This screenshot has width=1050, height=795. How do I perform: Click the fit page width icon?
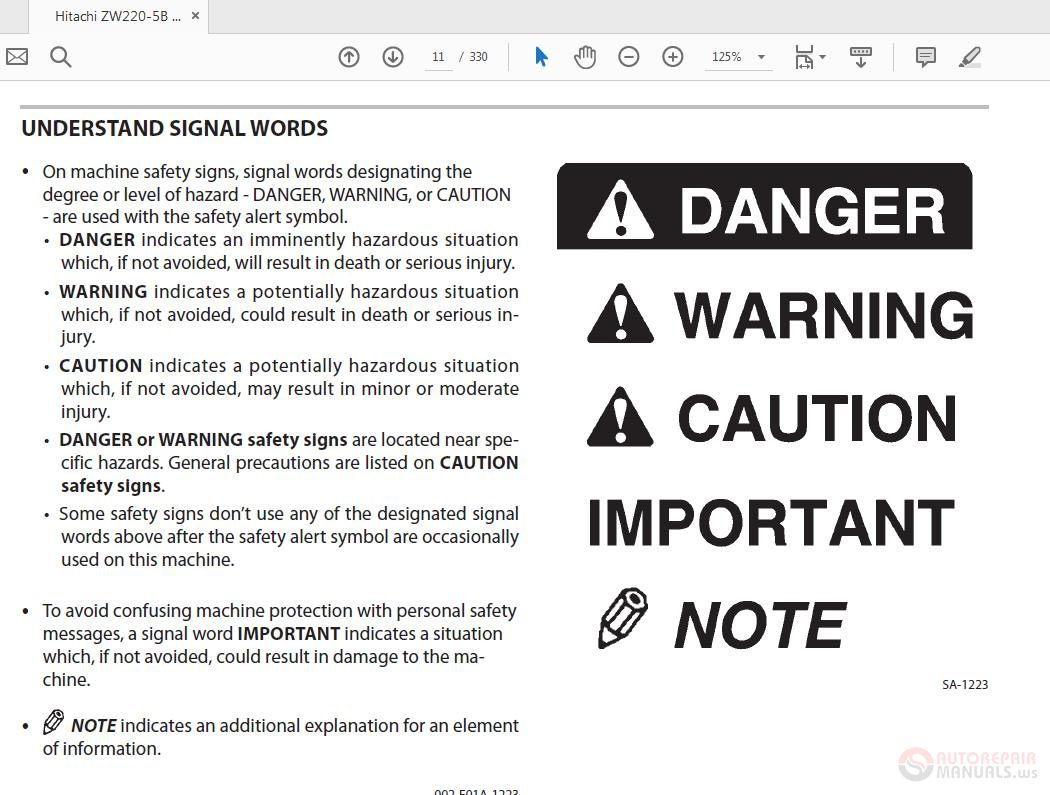pyautogui.click(x=804, y=57)
